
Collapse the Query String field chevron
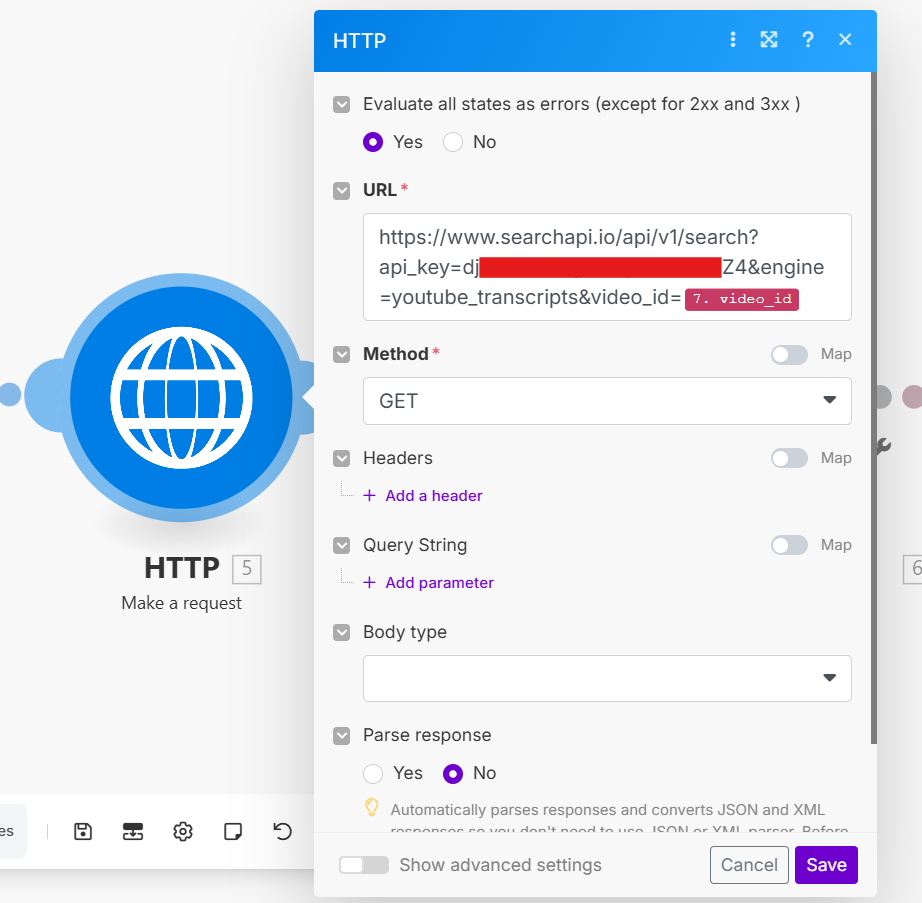click(x=342, y=545)
